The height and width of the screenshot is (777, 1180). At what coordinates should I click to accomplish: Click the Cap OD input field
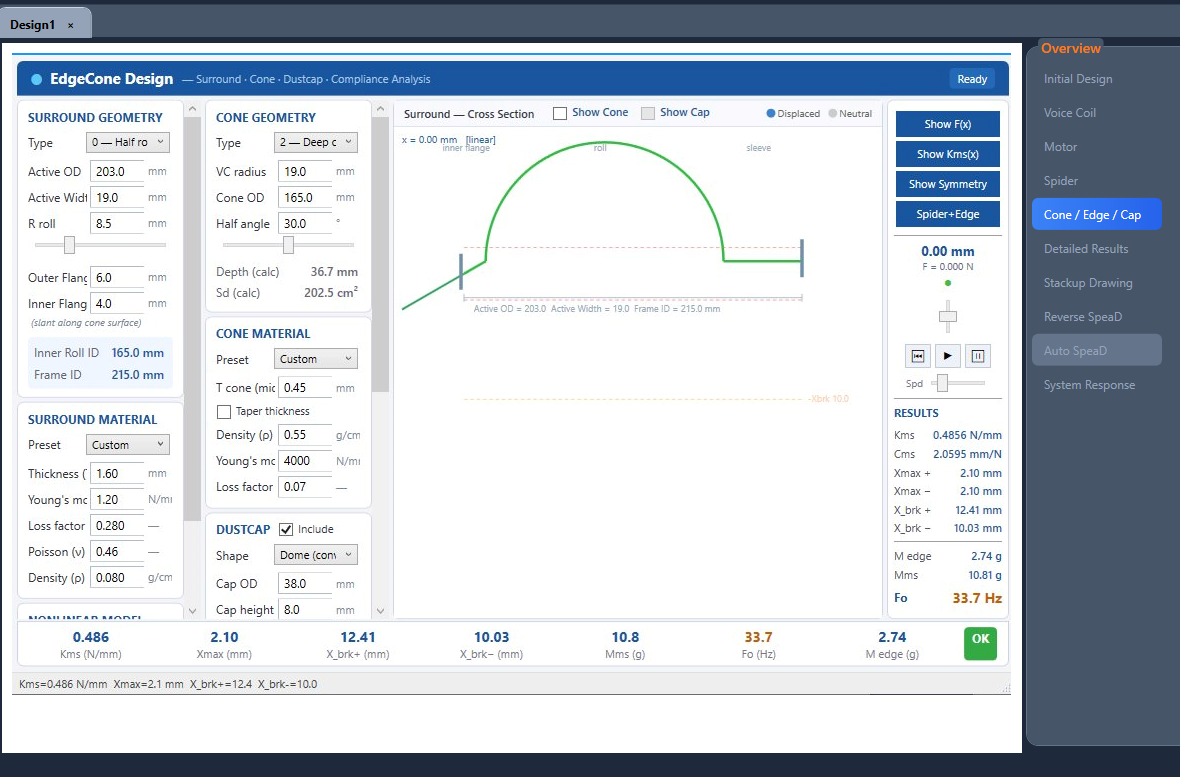pos(305,584)
